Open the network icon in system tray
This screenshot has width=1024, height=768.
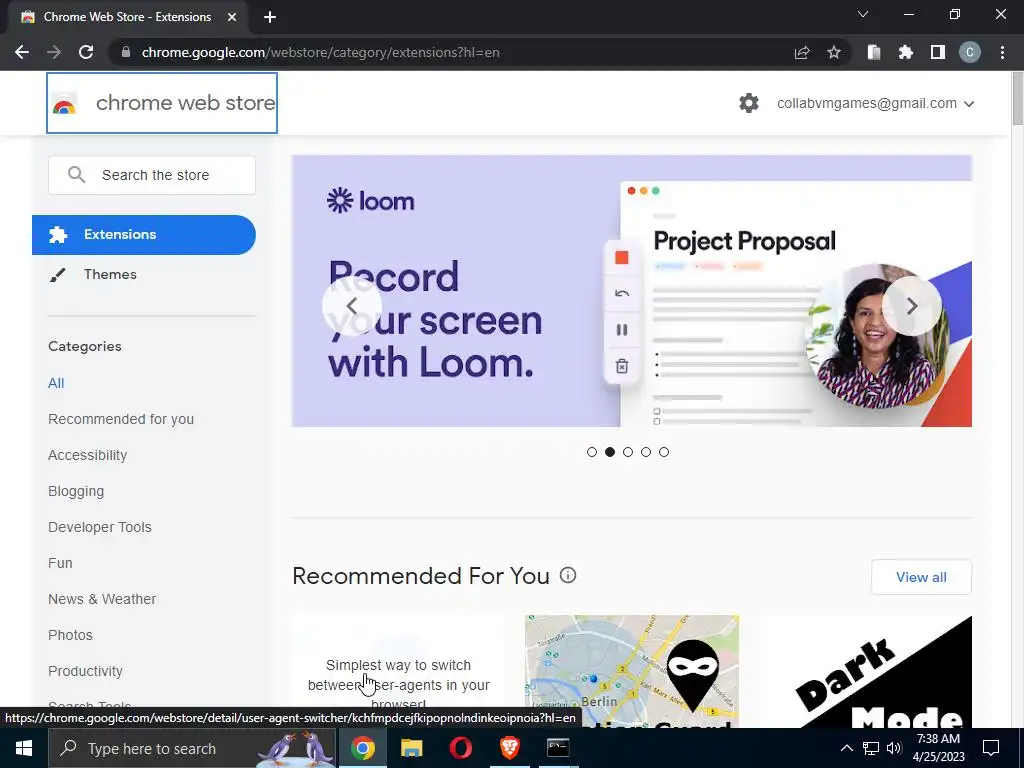coord(871,748)
